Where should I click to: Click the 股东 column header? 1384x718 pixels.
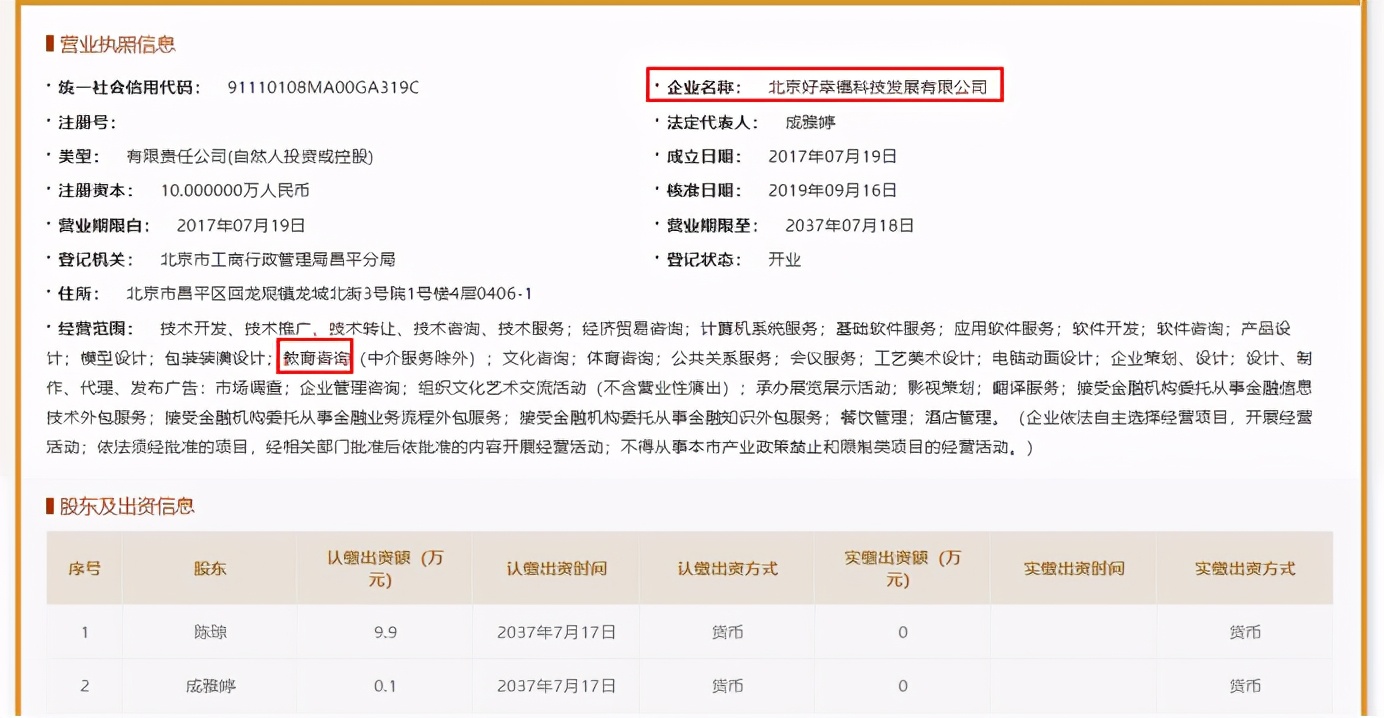pyautogui.click(x=207, y=568)
